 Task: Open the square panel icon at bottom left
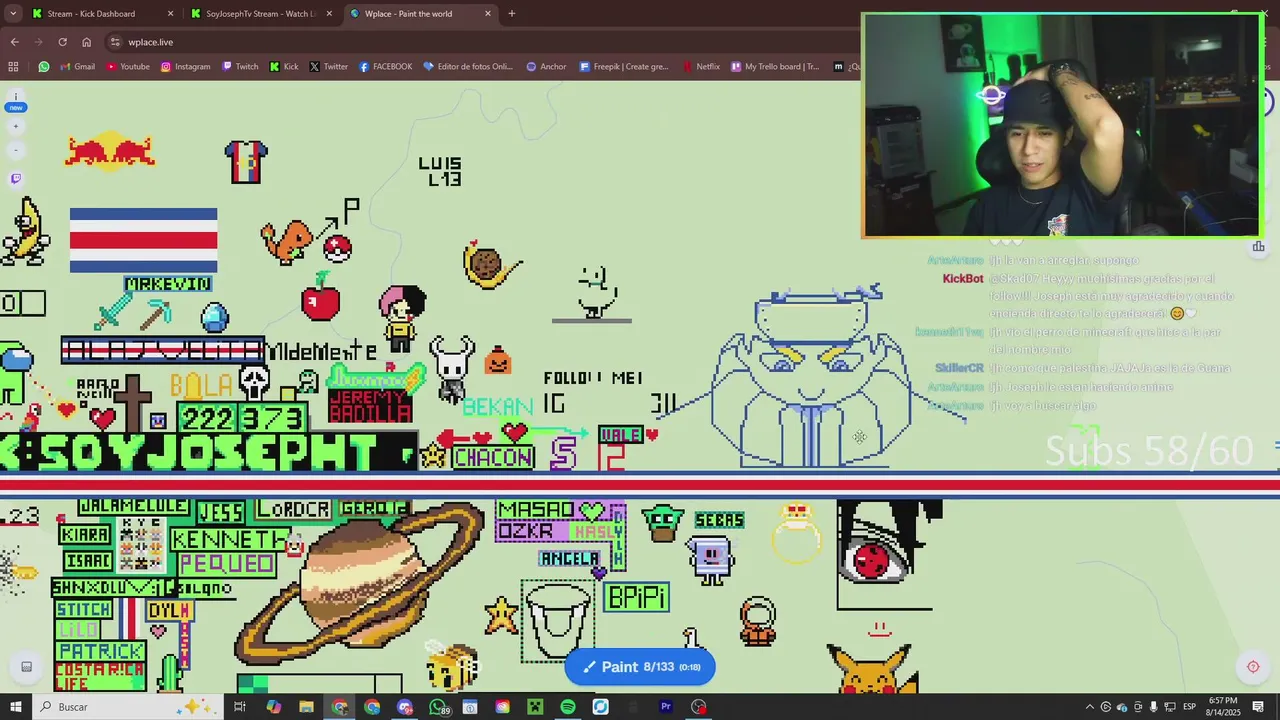(27, 667)
